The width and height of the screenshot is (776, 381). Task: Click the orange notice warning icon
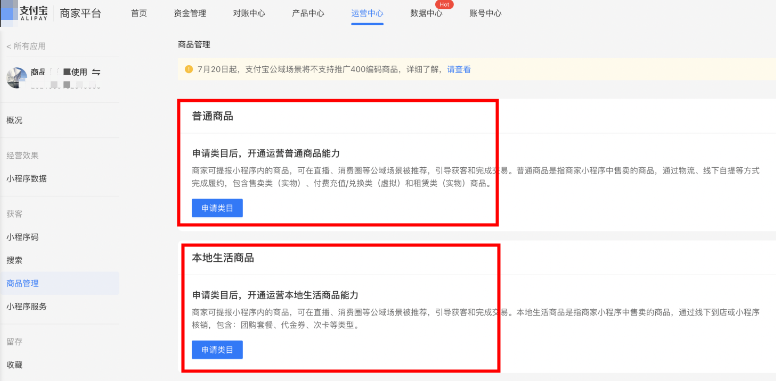pos(189,69)
